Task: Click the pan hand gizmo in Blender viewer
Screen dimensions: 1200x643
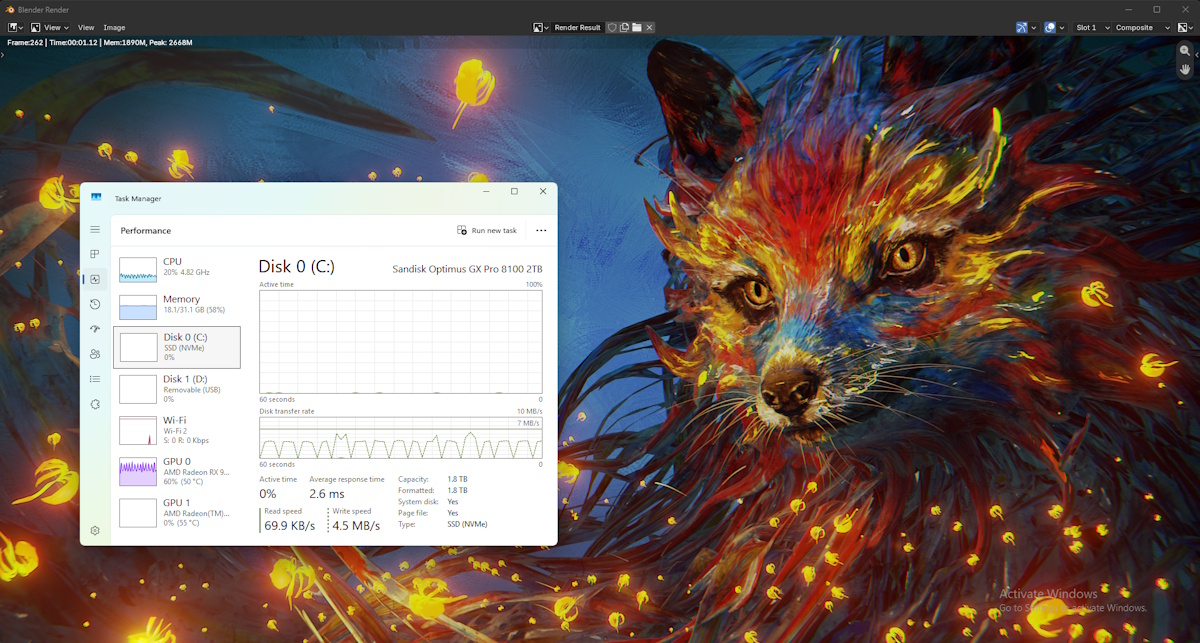Action: [1185, 69]
